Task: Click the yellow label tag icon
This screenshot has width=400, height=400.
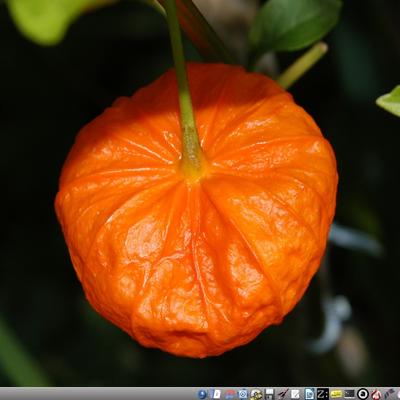Action: [336, 394]
